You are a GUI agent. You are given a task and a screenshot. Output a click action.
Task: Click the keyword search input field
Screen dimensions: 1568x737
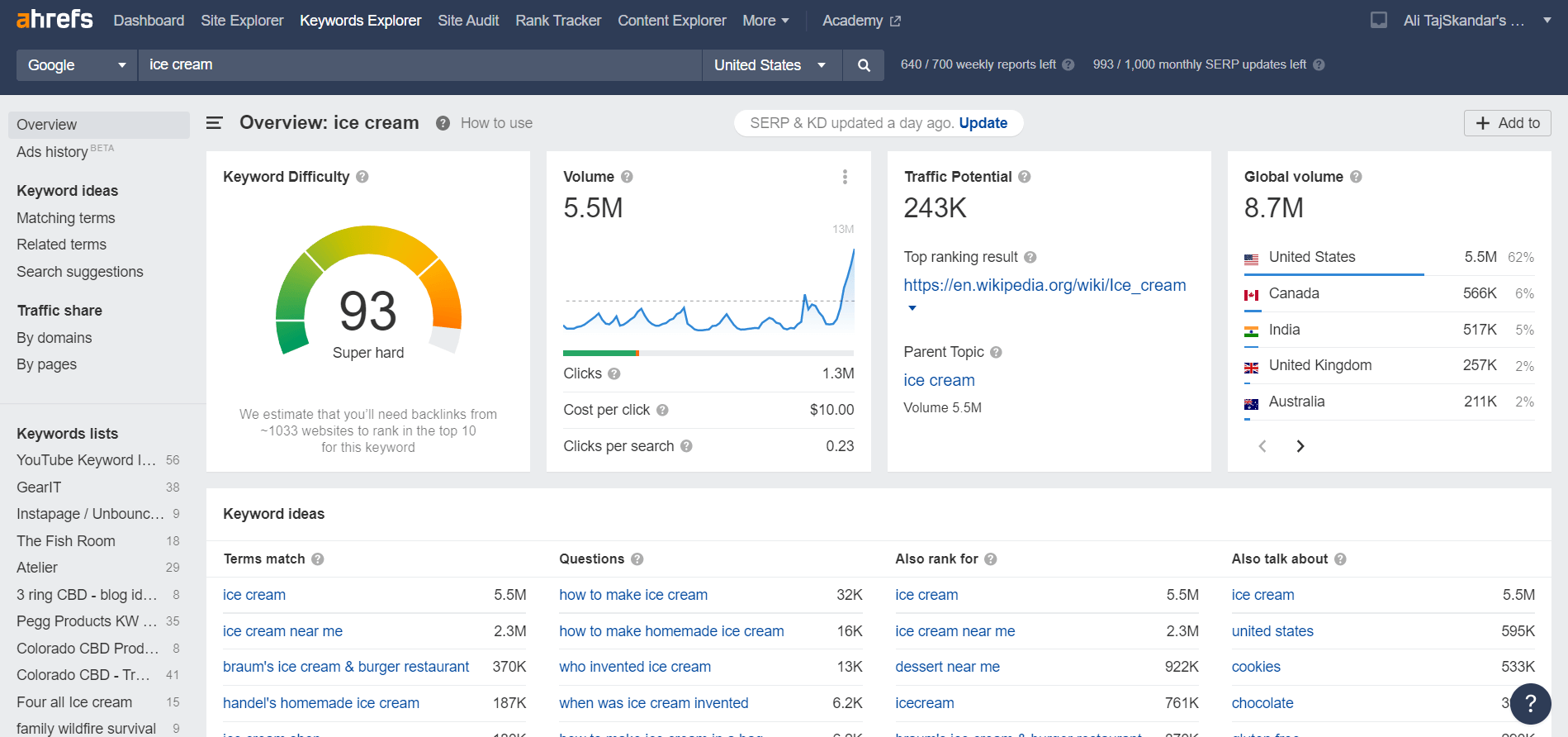tap(420, 65)
